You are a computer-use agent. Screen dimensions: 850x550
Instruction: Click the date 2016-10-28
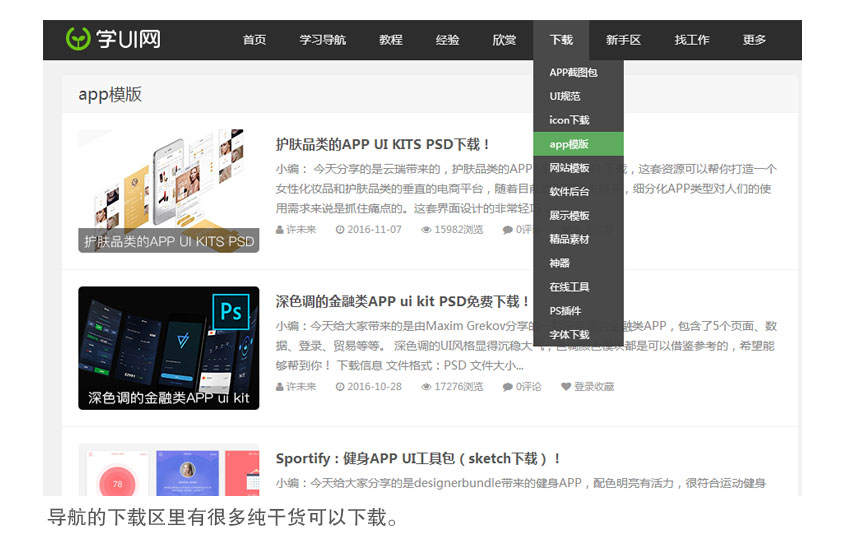coord(374,386)
